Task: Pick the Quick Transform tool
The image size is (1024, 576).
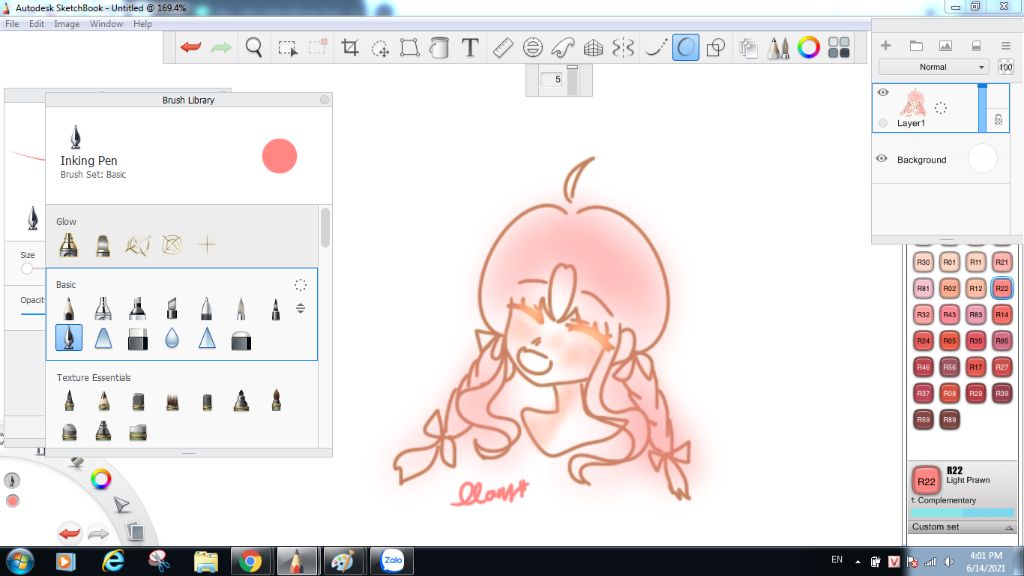Action: tap(379, 48)
